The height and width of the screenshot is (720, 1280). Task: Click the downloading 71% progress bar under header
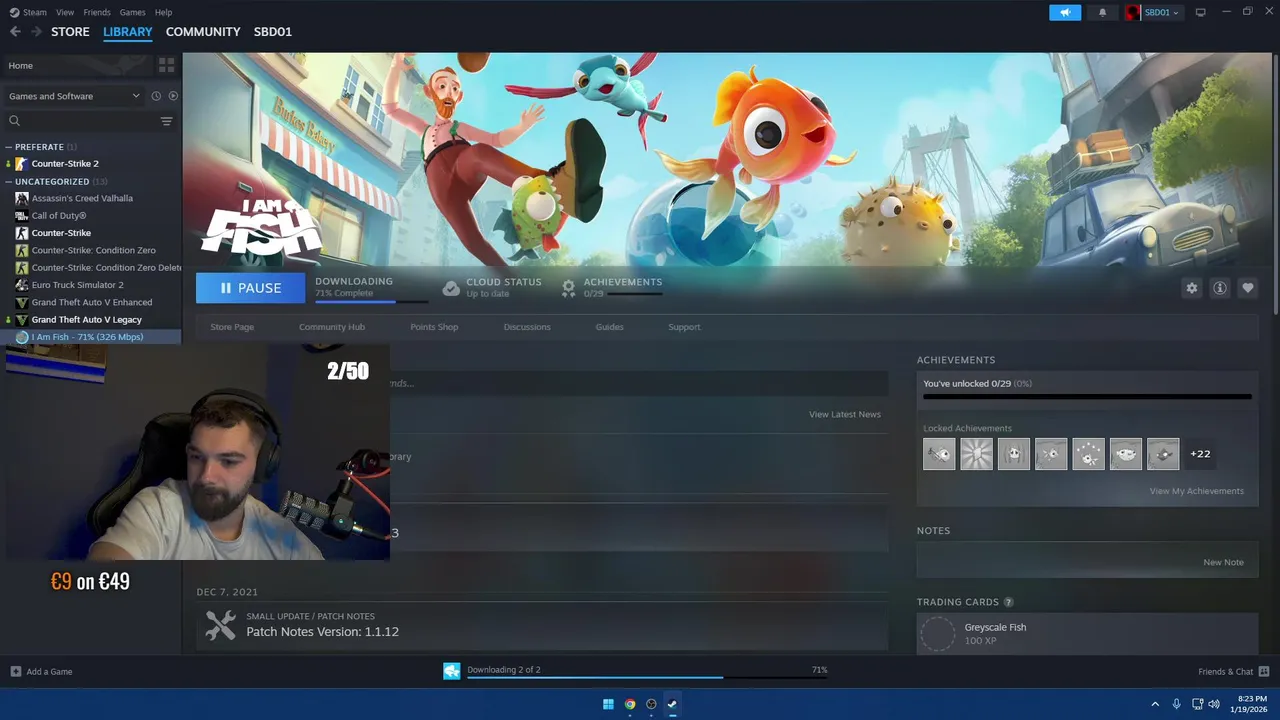click(x=371, y=301)
